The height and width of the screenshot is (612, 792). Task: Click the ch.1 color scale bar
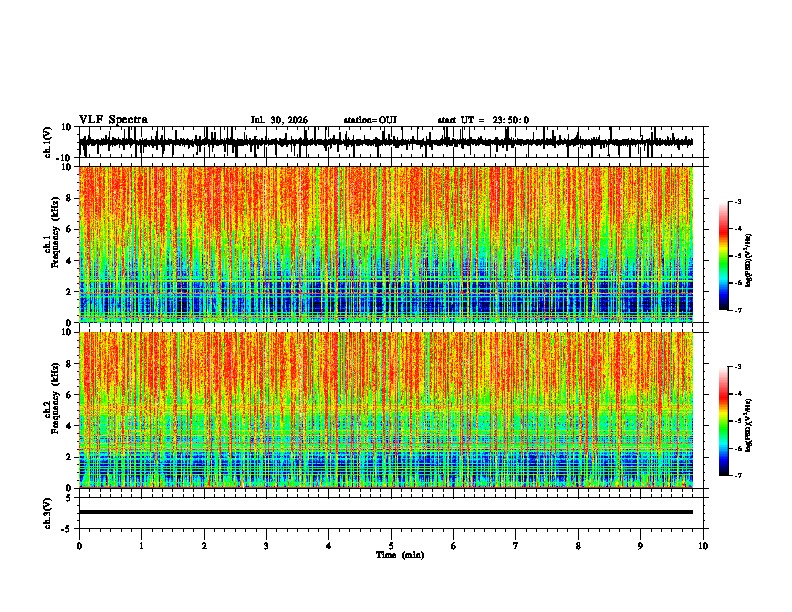(x=724, y=256)
